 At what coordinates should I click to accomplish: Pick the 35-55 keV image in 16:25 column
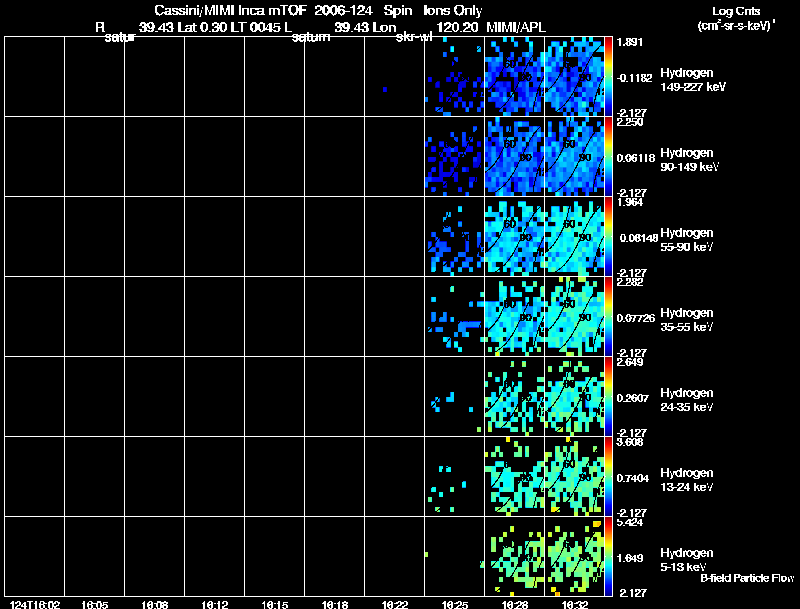tap(454, 317)
